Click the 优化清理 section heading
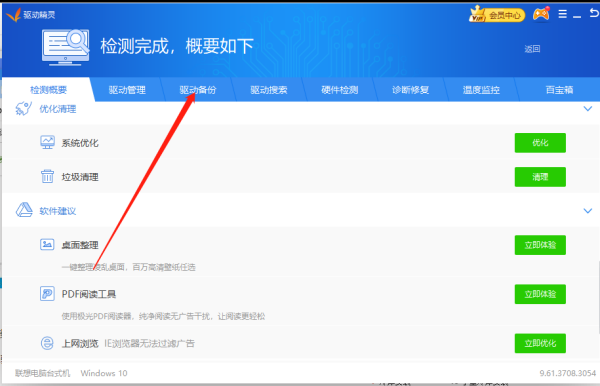Viewport: 600px width, 386px height. coord(58,109)
